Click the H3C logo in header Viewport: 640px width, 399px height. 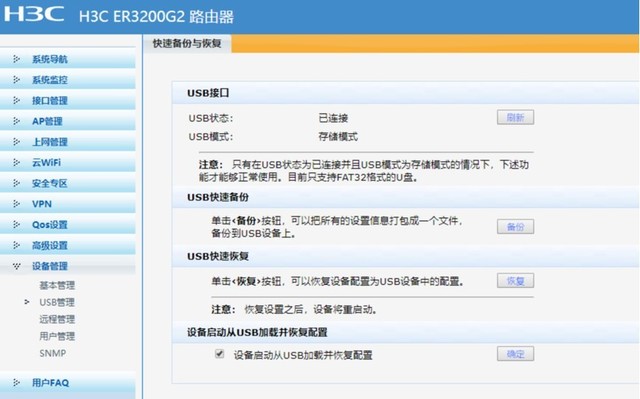[x=34, y=14]
